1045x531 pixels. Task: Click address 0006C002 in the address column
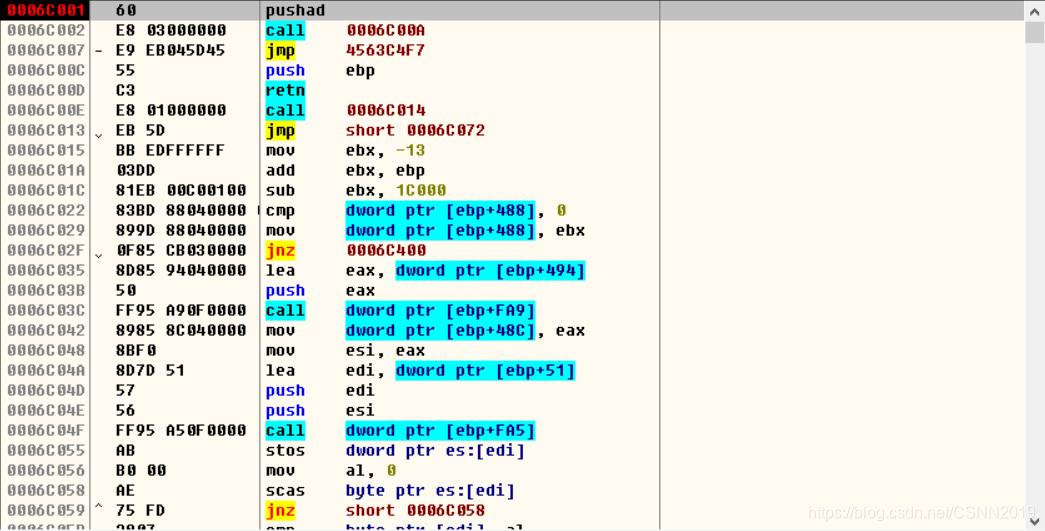click(x=46, y=31)
